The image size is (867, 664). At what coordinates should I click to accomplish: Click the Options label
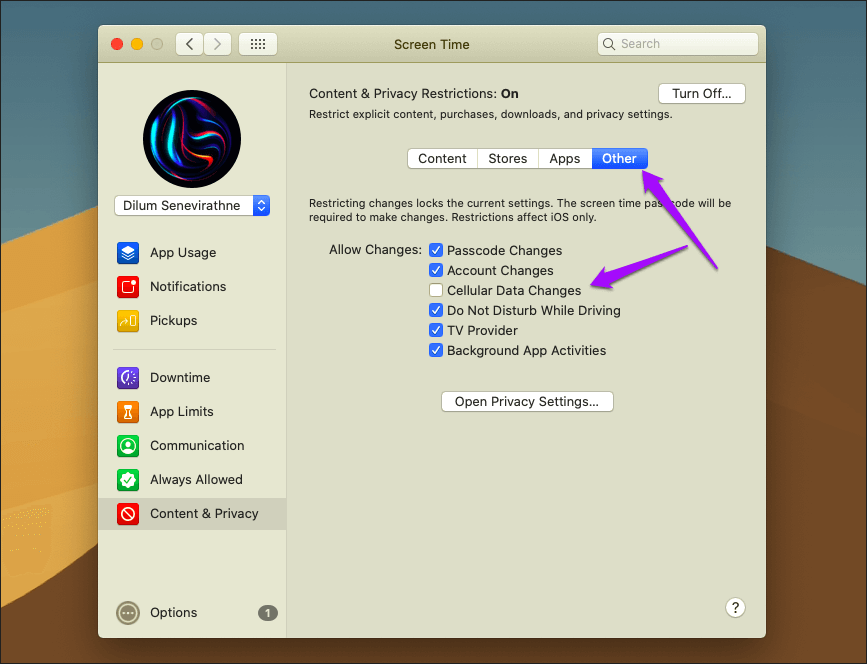pos(174,613)
